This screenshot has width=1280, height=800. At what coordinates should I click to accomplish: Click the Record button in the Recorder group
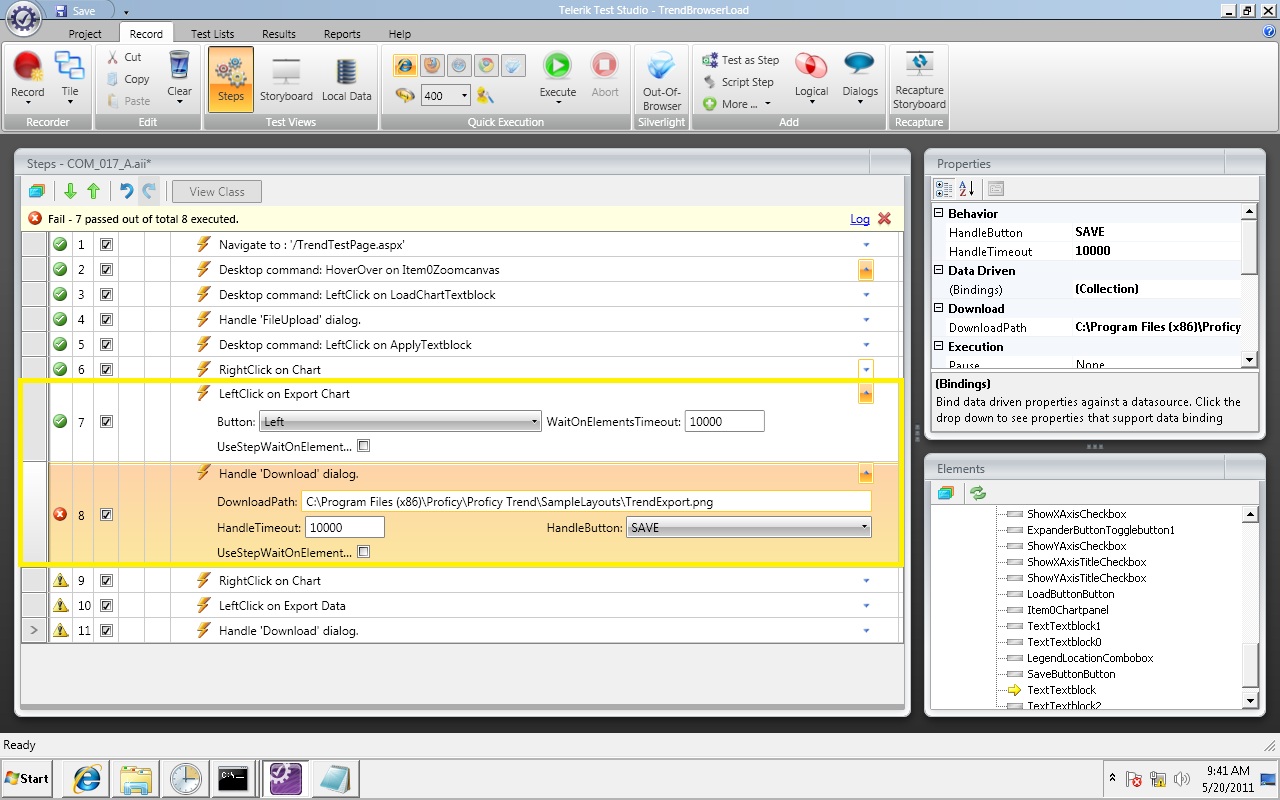[x=28, y=77]
